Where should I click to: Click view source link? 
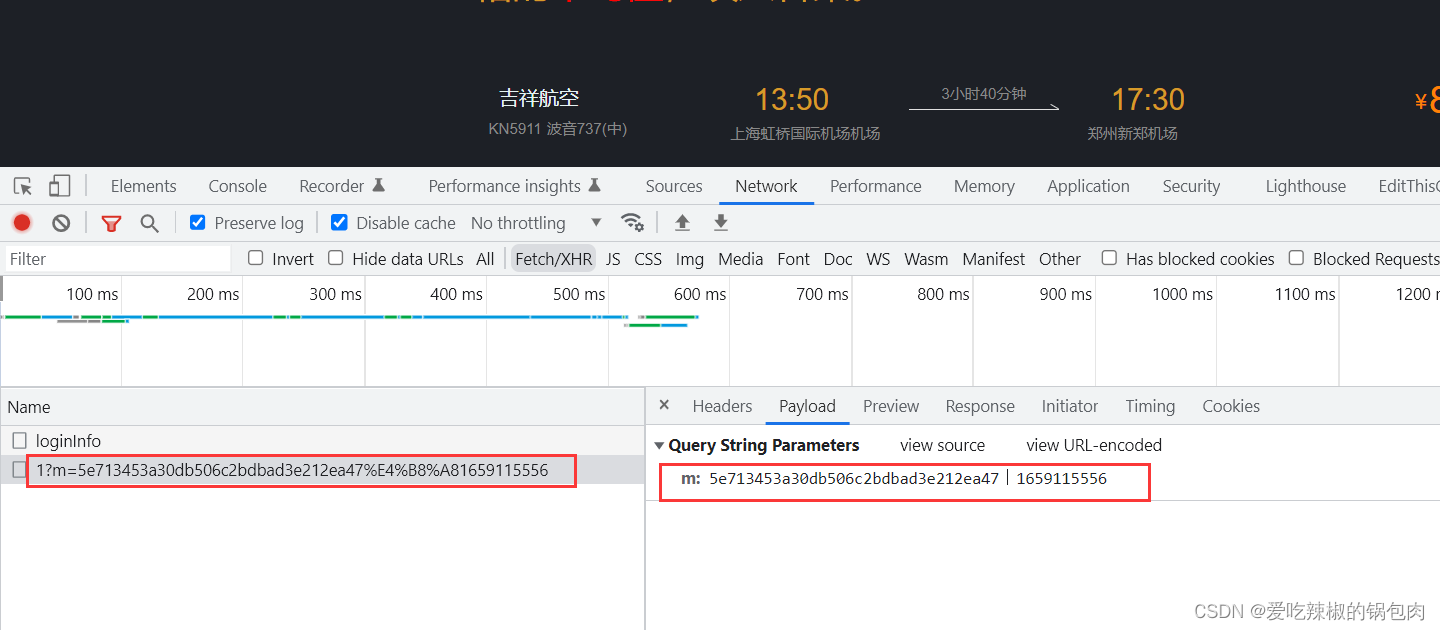pyautogui.click(x=942, y=446)
